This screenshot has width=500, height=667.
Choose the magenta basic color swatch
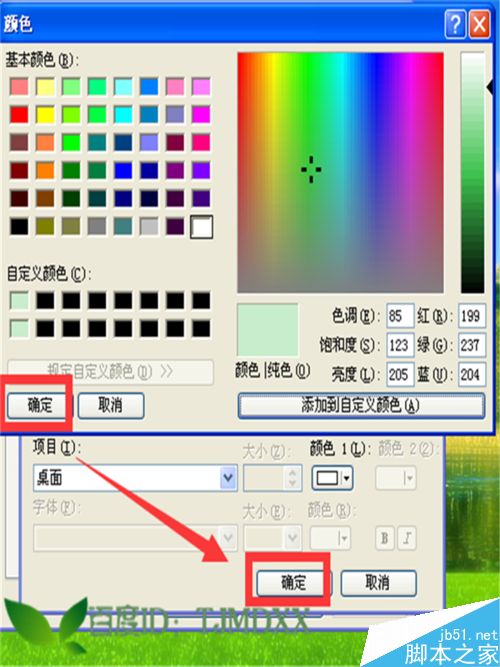(201, 115)
